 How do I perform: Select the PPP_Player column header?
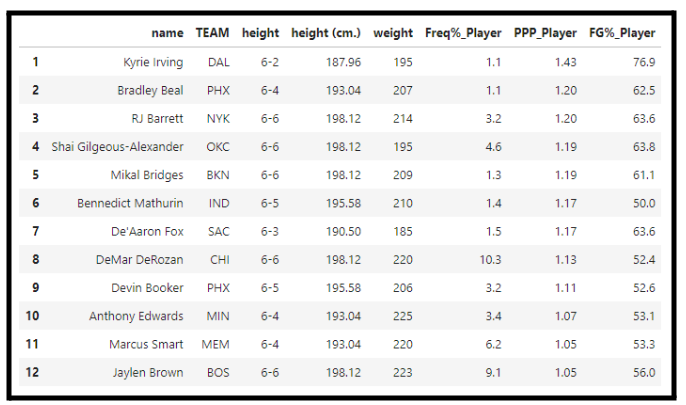tap(545, 33)
